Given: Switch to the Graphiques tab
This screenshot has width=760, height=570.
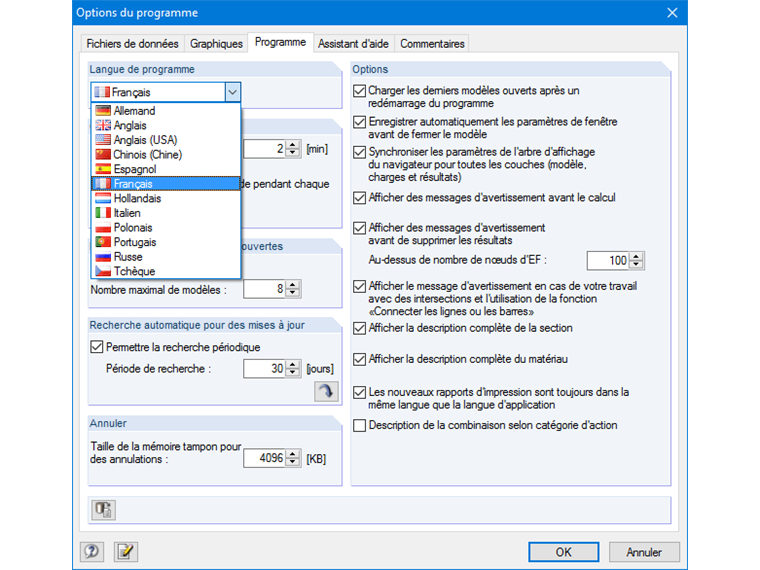Looking at the screenshot, I should tap(216, 44).
